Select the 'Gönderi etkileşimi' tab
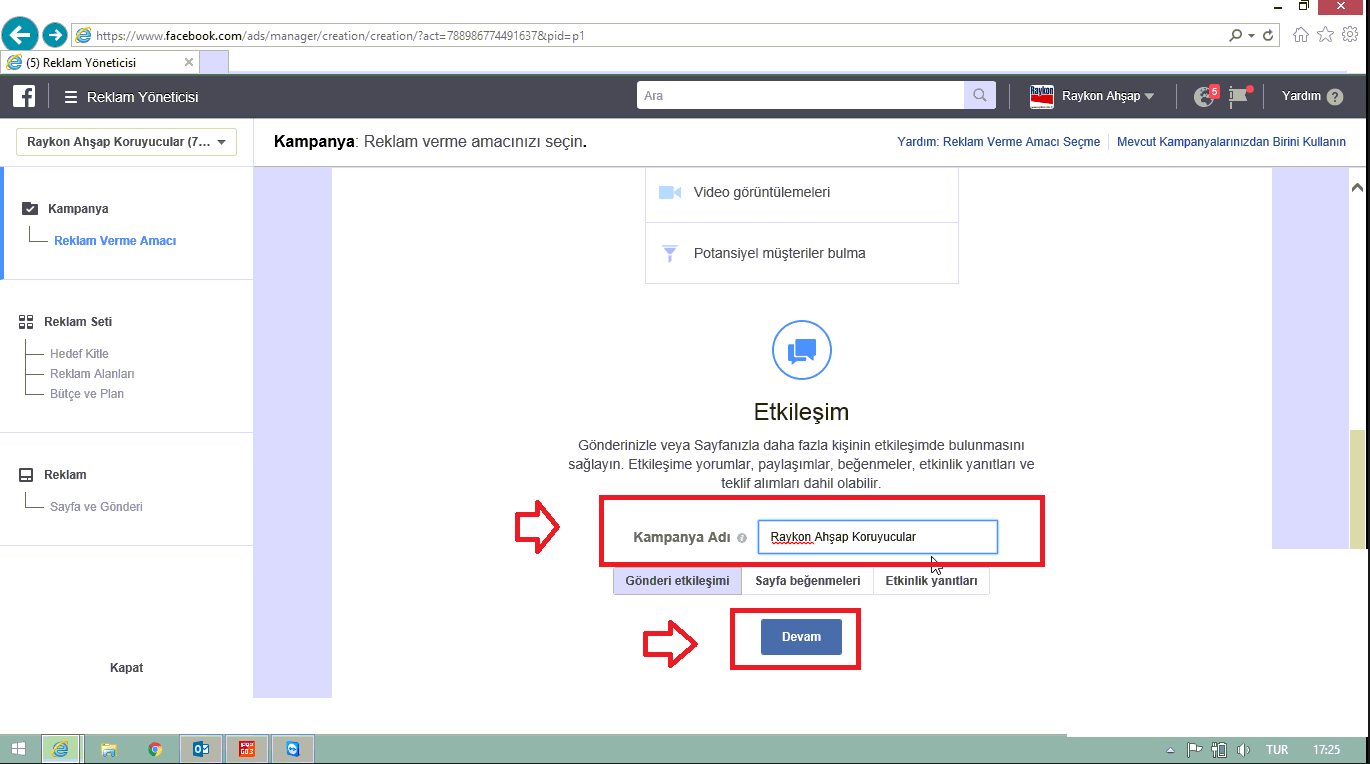The width and height of the screenshot is (1370, 764). tap(677, 581)
